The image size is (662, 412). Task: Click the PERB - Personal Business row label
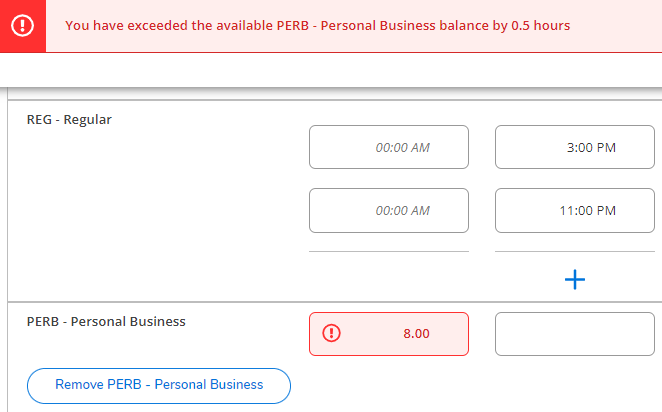(106, 322)
